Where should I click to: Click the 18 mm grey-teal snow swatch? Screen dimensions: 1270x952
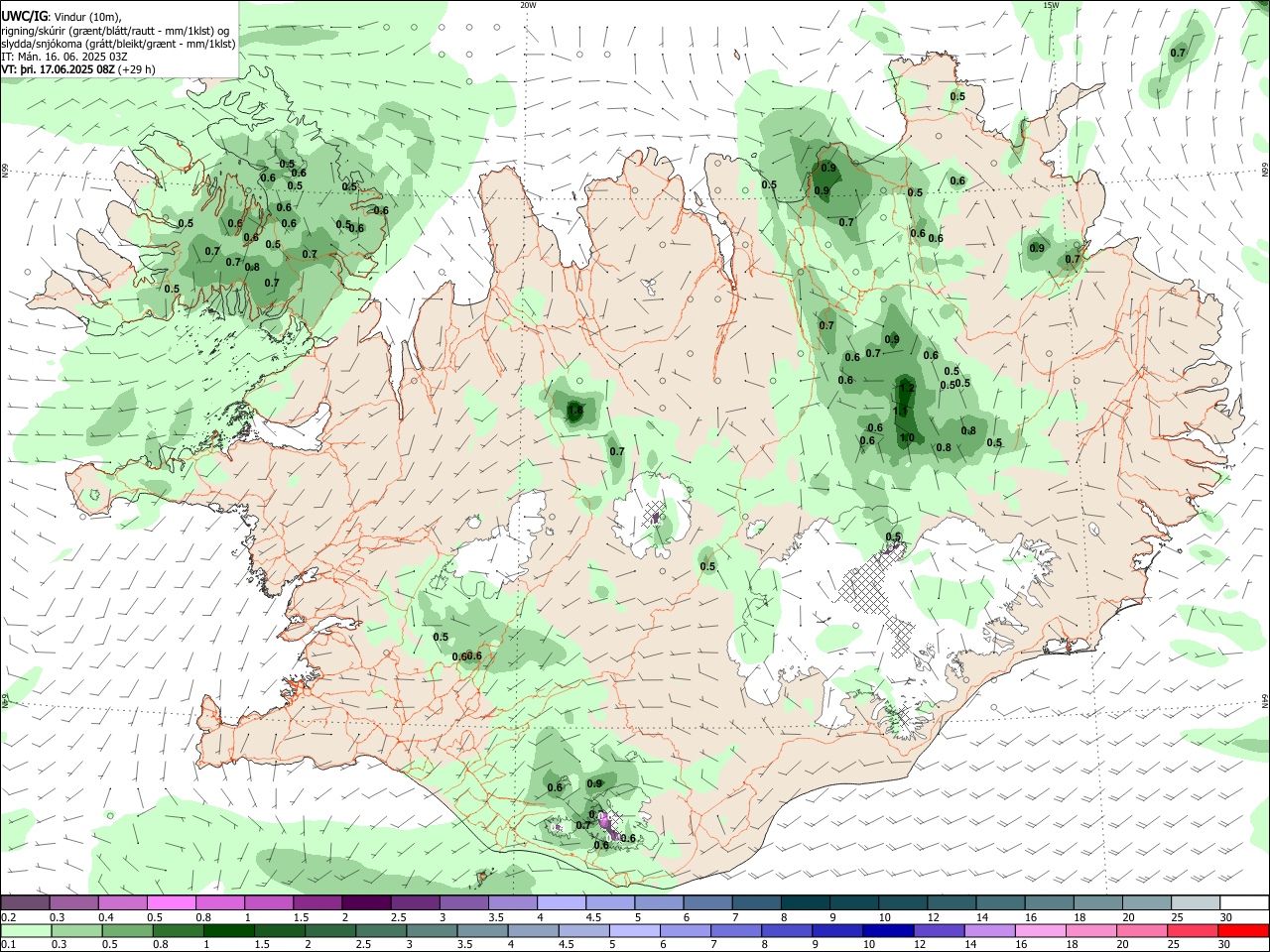[x=1098, y=903]
